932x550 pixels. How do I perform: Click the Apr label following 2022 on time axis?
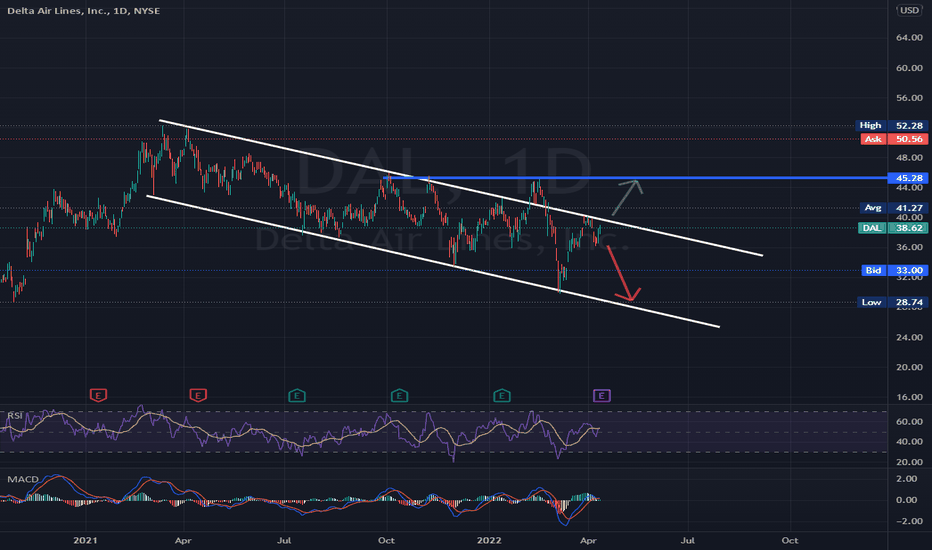(588, 540)
